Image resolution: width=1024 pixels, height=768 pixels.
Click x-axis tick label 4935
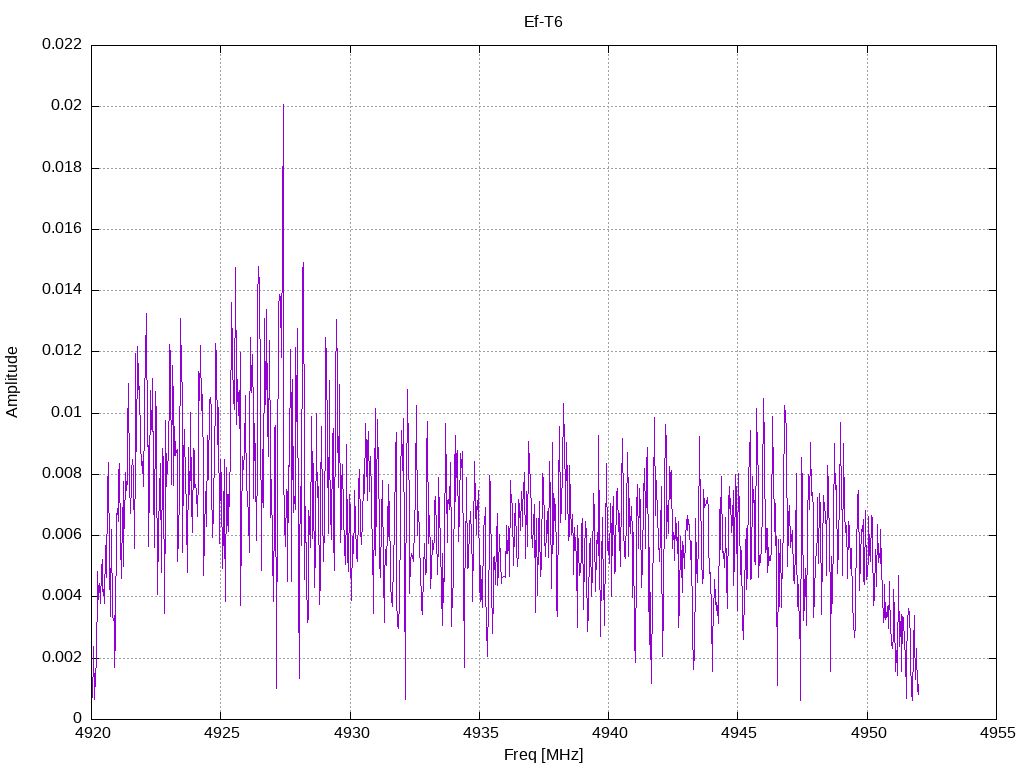(x=480, y=733)
